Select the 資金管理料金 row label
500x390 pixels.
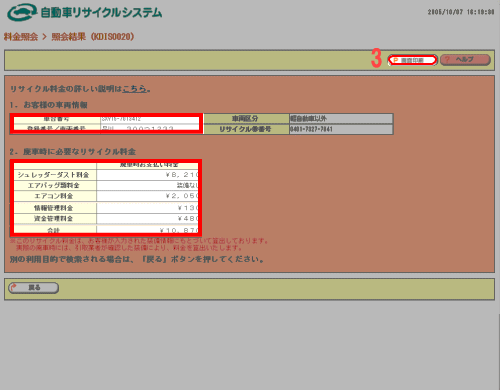click(x=54, y=219)
